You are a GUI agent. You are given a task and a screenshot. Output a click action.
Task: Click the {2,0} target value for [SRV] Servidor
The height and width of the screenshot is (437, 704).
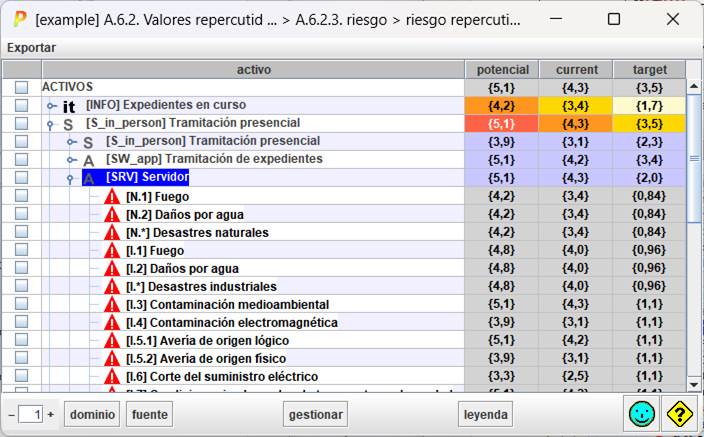click(650, 178)
